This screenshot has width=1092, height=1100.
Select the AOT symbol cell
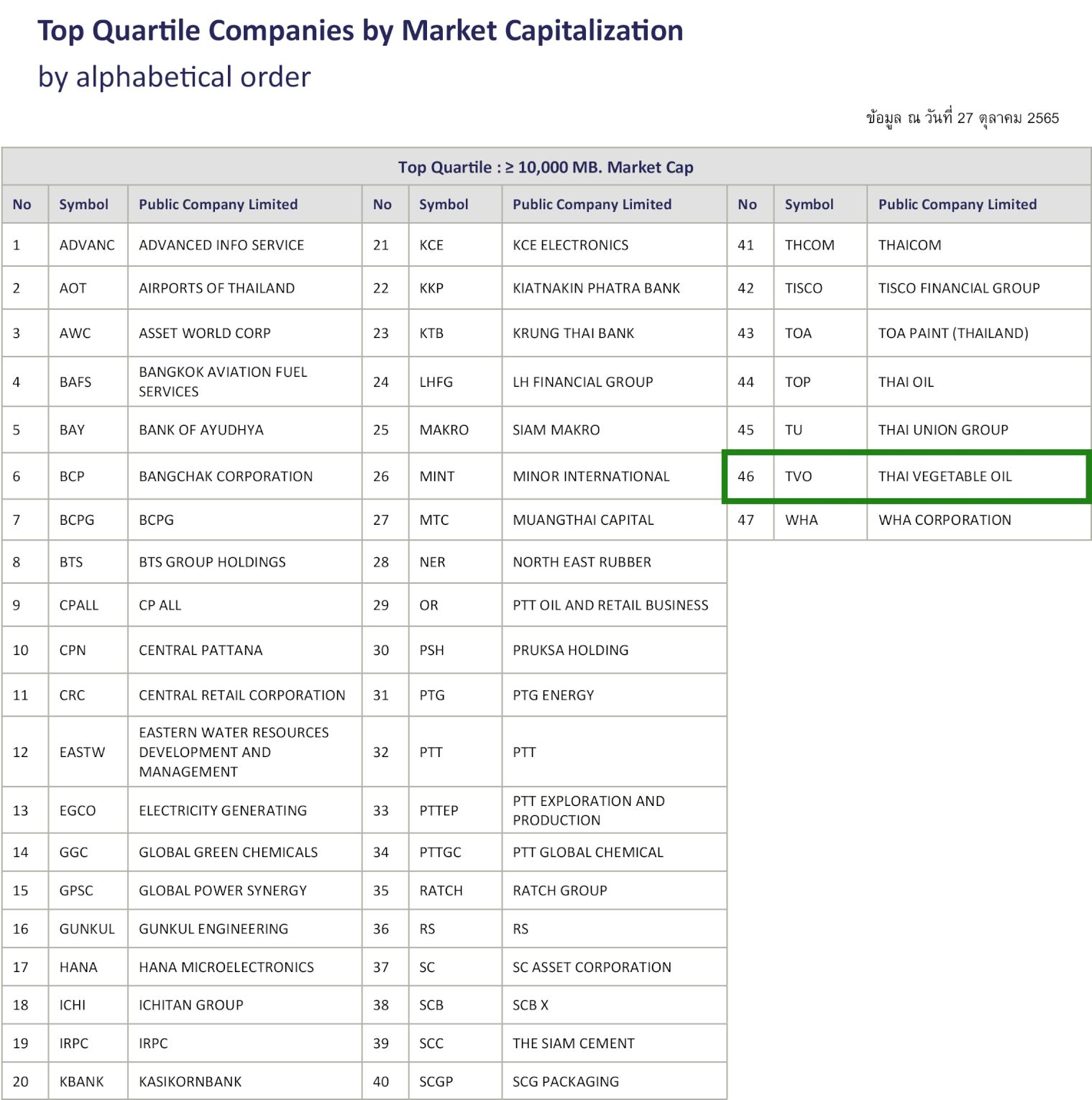coord(73,288)
